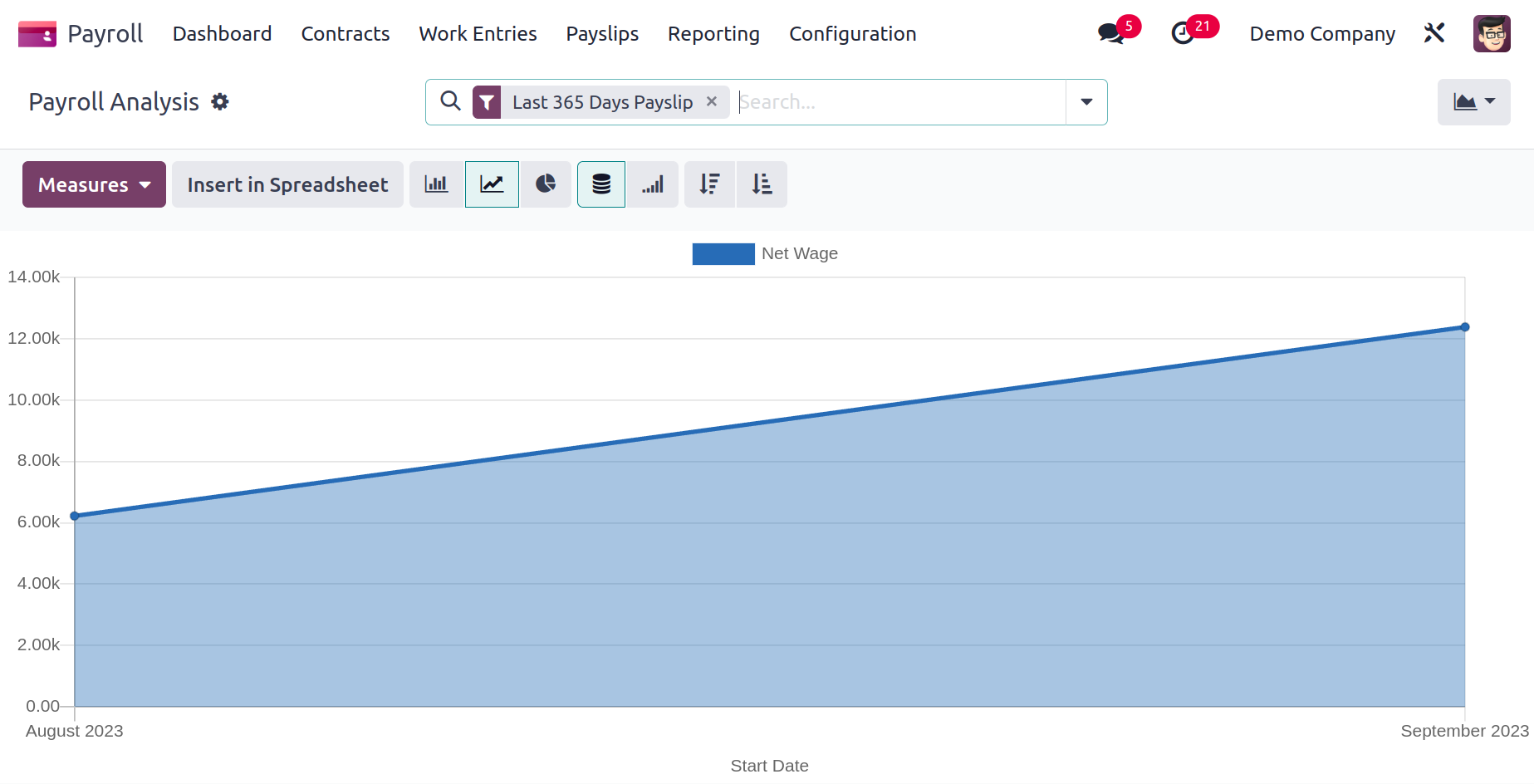Open the Payslips menu
Image resolution: width=1534 pixels, height=784 pixels.
tap(602, 34)
